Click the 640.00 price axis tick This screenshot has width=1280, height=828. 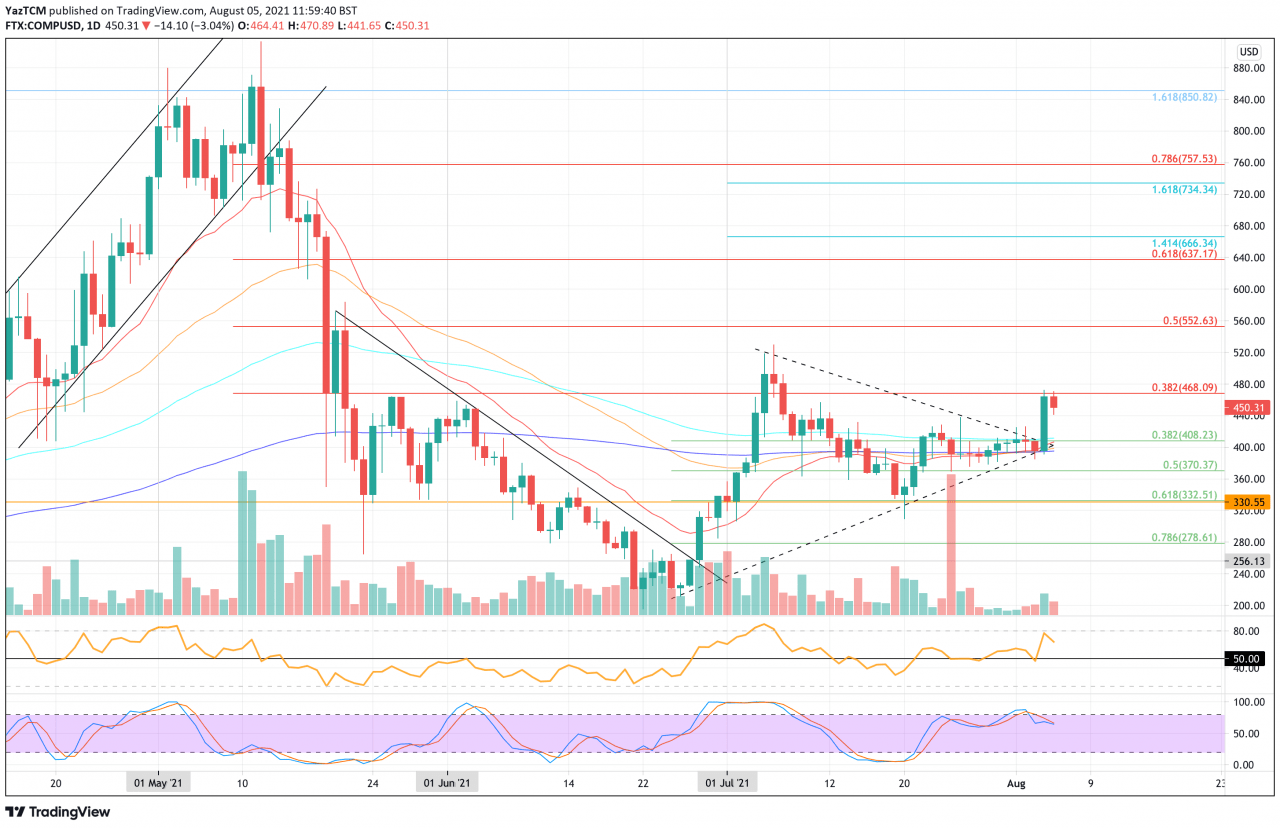[x=1250, y=258]
